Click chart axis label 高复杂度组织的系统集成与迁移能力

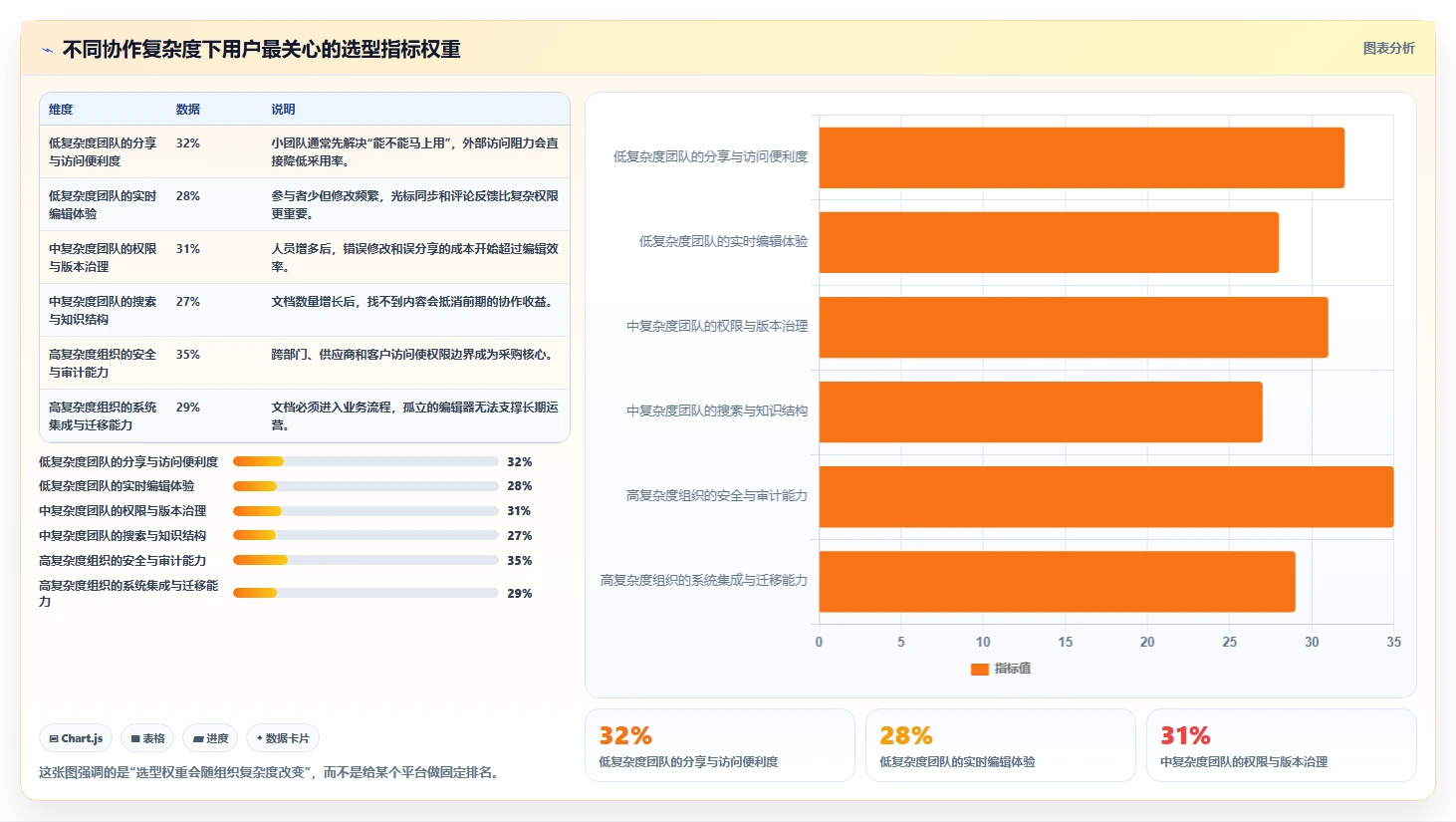click(x=704, y=581)
